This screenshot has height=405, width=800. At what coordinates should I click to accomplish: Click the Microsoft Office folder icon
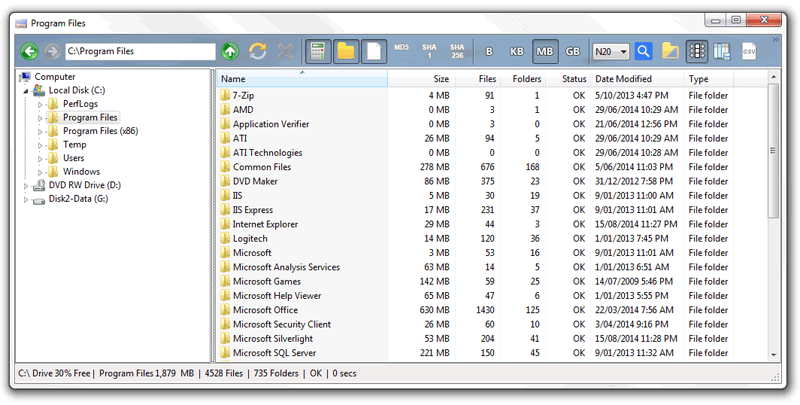226,310
